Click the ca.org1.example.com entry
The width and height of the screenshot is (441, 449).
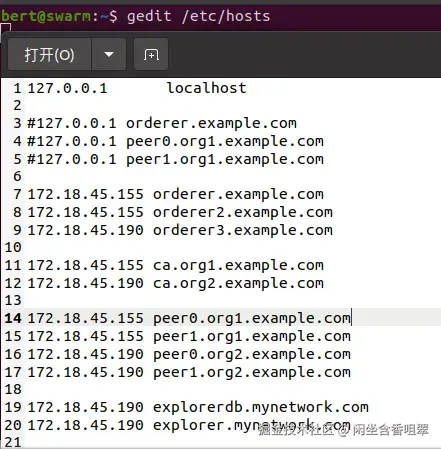[x=238, y=266]
